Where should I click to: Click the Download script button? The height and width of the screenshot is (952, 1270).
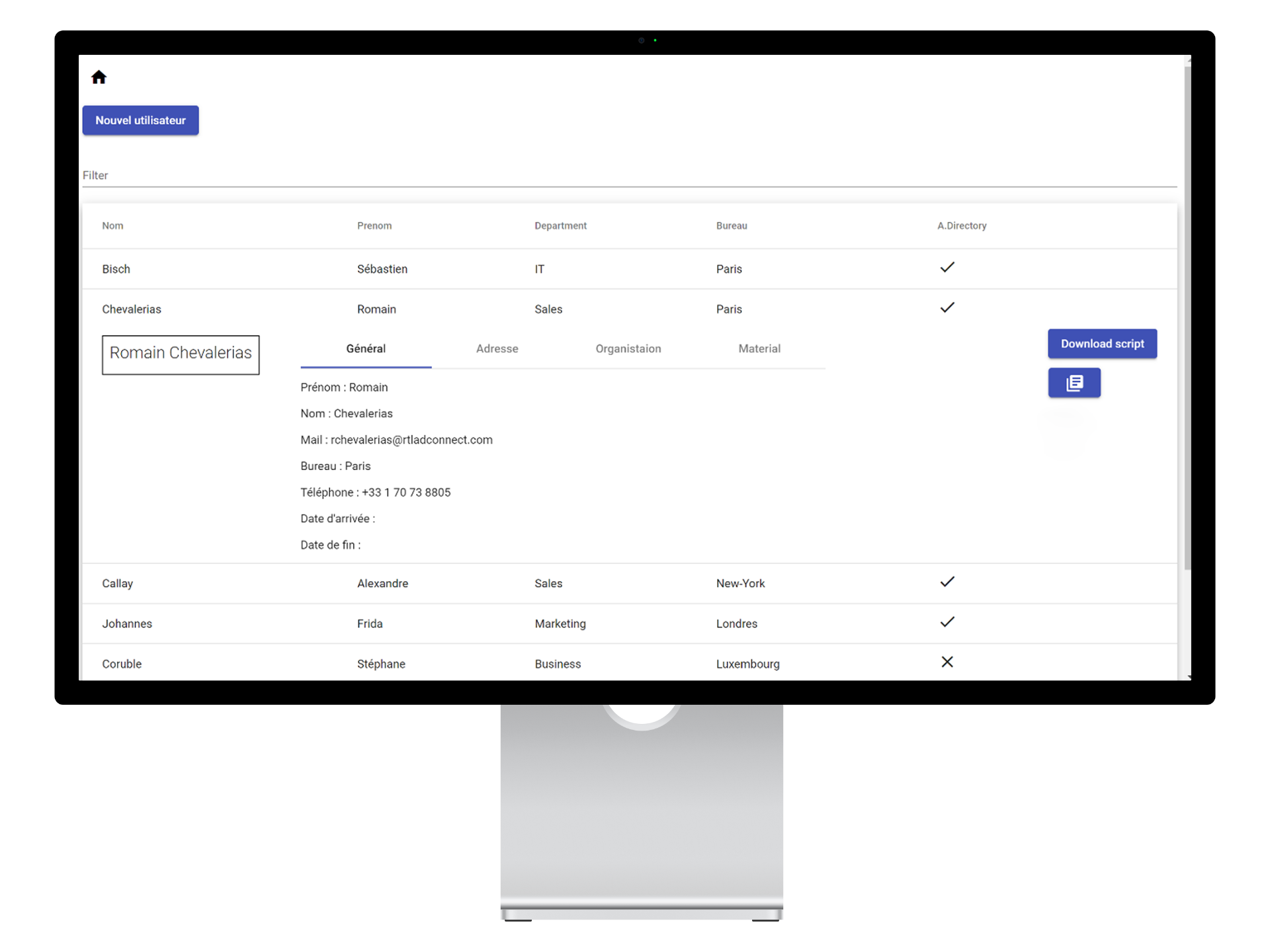point(1100,343)
